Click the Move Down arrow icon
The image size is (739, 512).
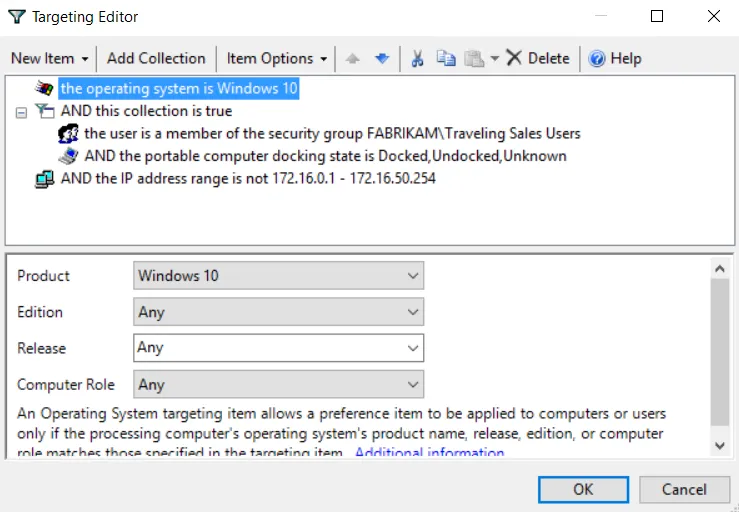382,59
